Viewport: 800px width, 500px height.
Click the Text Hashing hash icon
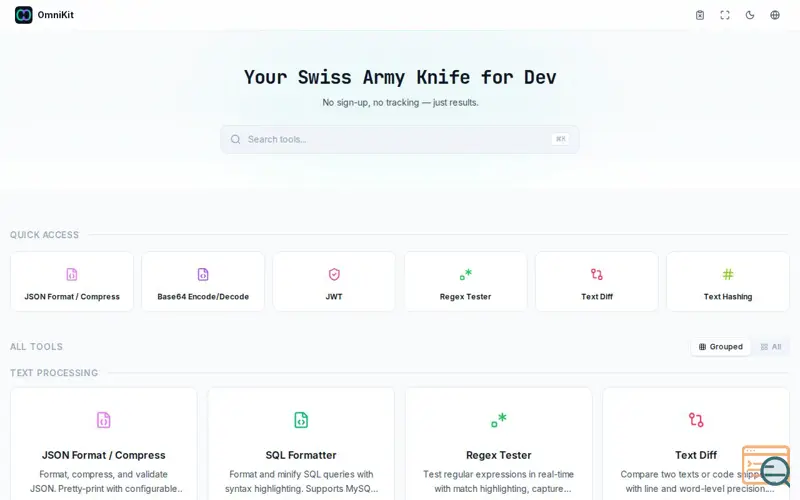coord(728,274)
